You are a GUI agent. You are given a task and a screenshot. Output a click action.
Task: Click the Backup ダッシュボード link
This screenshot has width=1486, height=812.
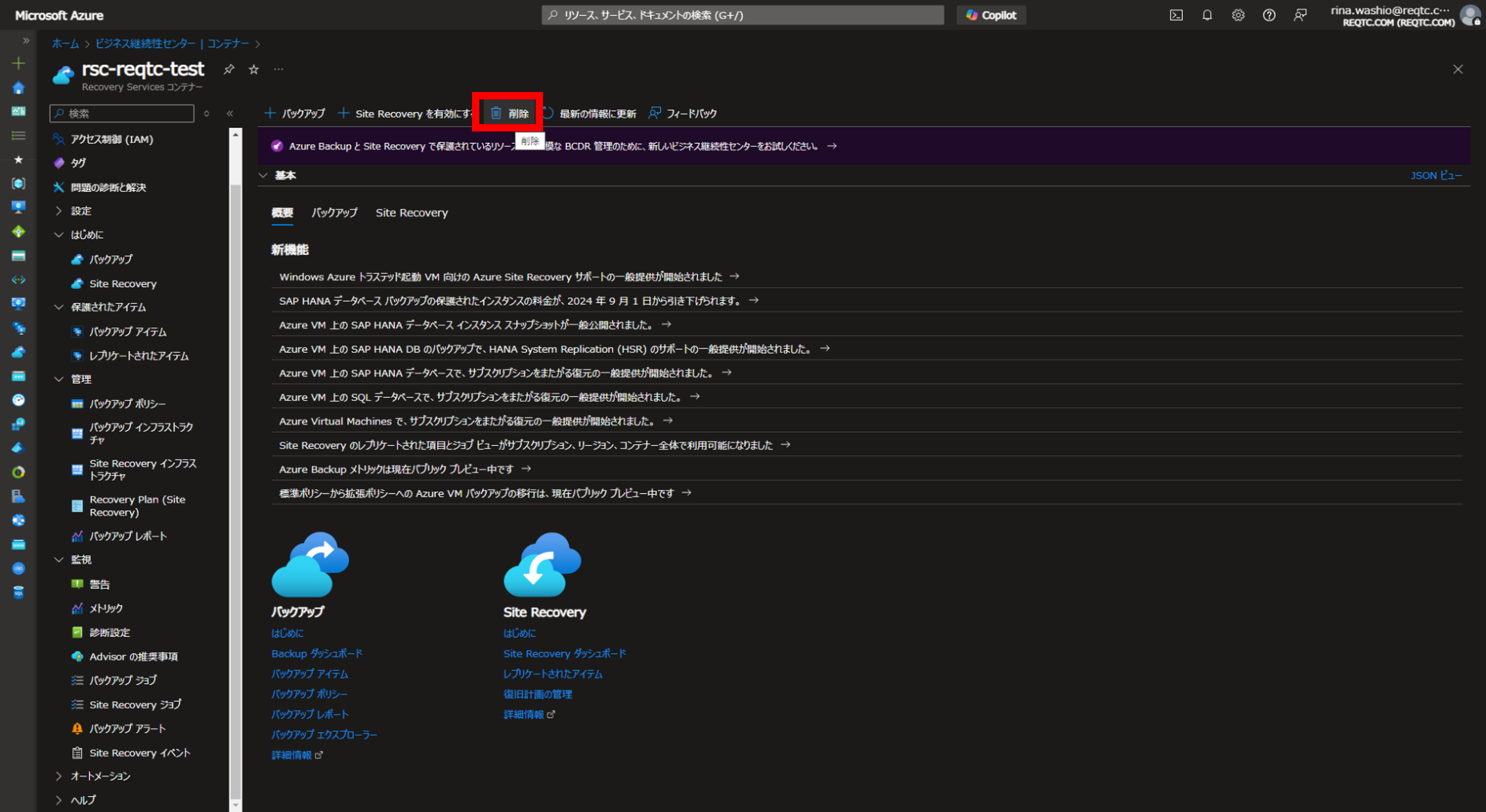[317, 653]
